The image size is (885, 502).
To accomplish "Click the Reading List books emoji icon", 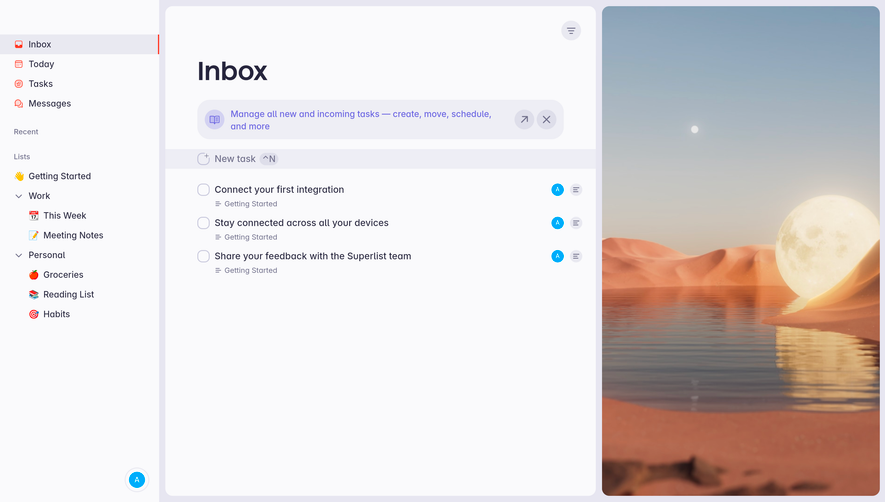I will coord(34,295).
